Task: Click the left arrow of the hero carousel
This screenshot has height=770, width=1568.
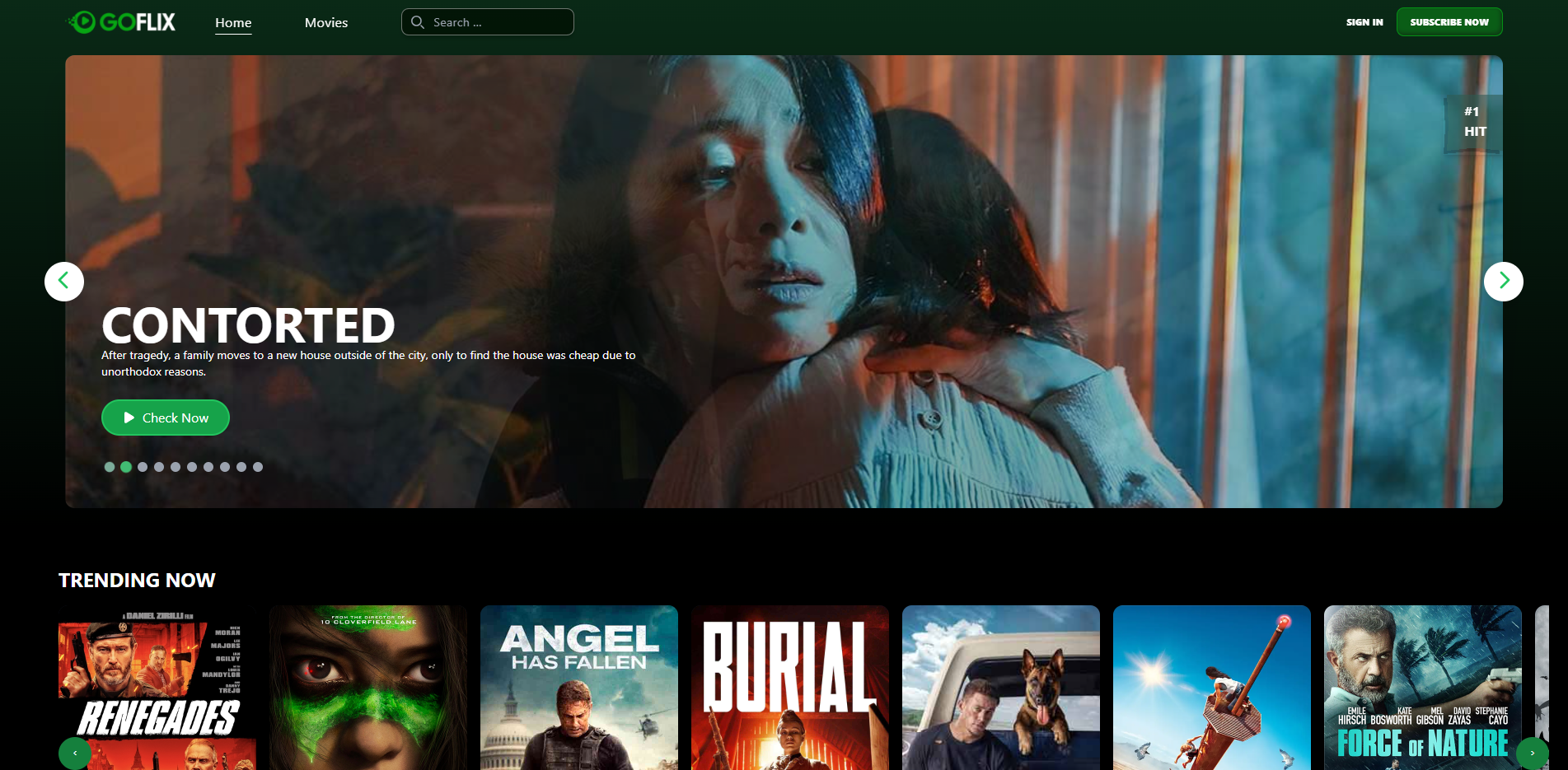Action: point(63,281)
